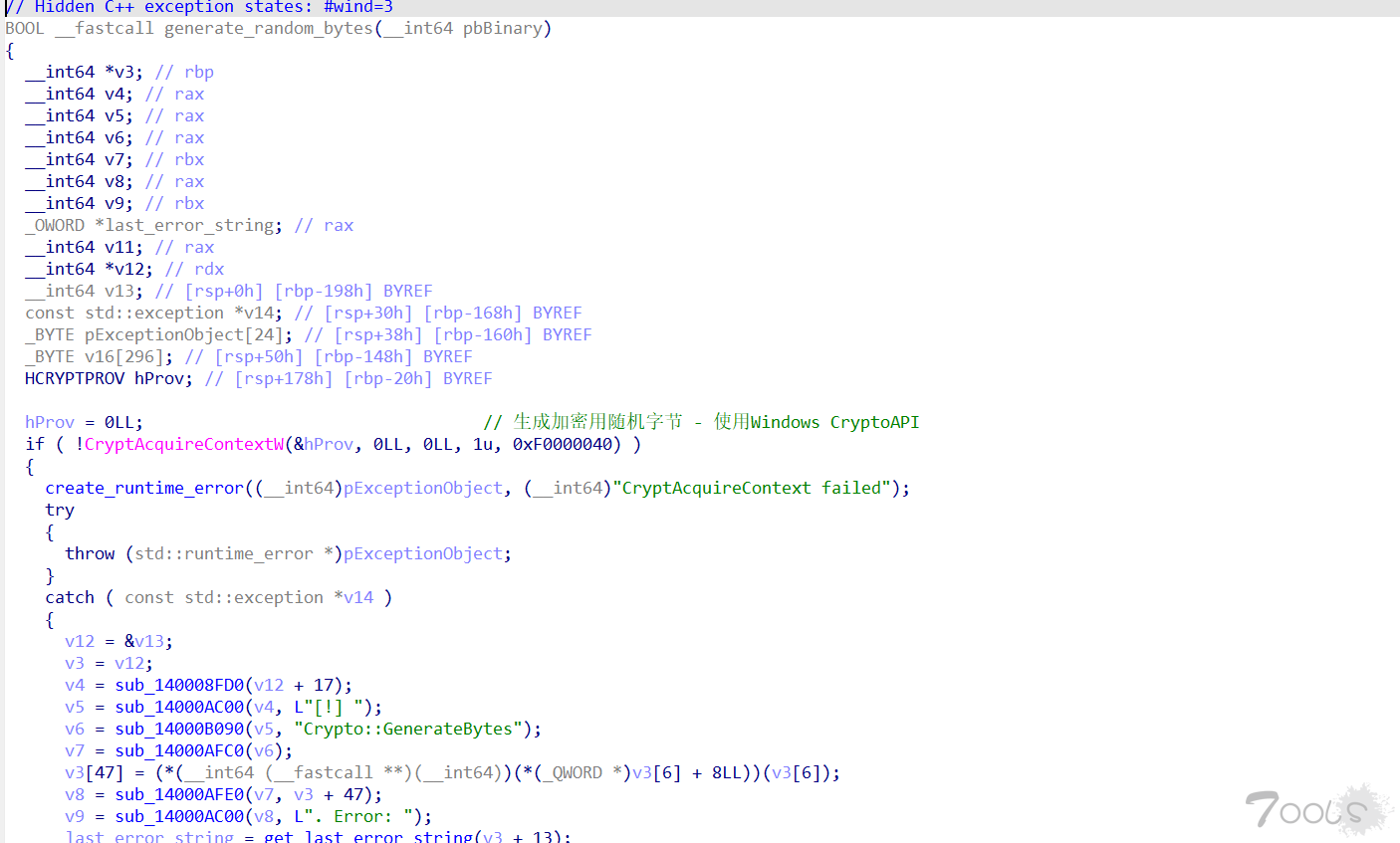Jump to sub_14000B090 function
This screenshot has width=1400, height=843.
click(179, 729)
